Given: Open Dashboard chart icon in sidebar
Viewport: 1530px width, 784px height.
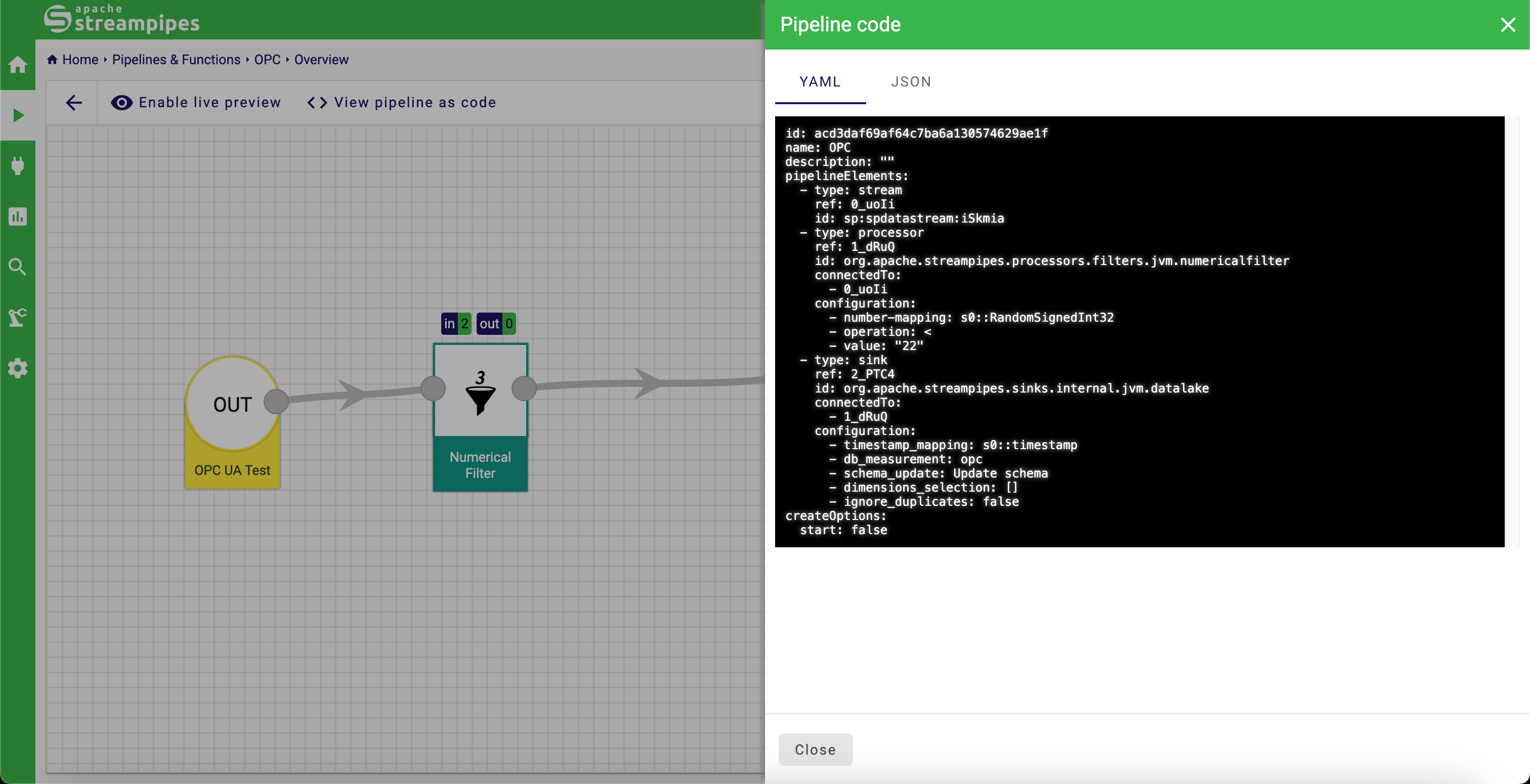Looking at the screenshot, I should (x=18, y=216).
